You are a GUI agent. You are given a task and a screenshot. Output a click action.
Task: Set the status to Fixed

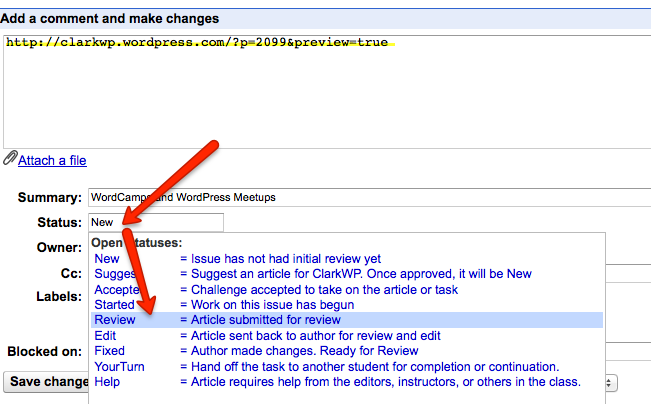[x=109, y=351]
